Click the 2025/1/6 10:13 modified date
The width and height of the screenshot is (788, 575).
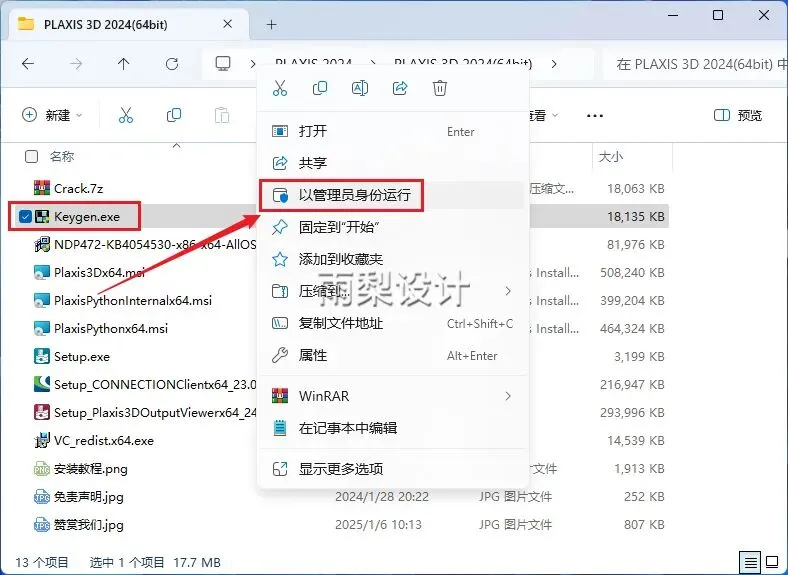click(378, 525)
